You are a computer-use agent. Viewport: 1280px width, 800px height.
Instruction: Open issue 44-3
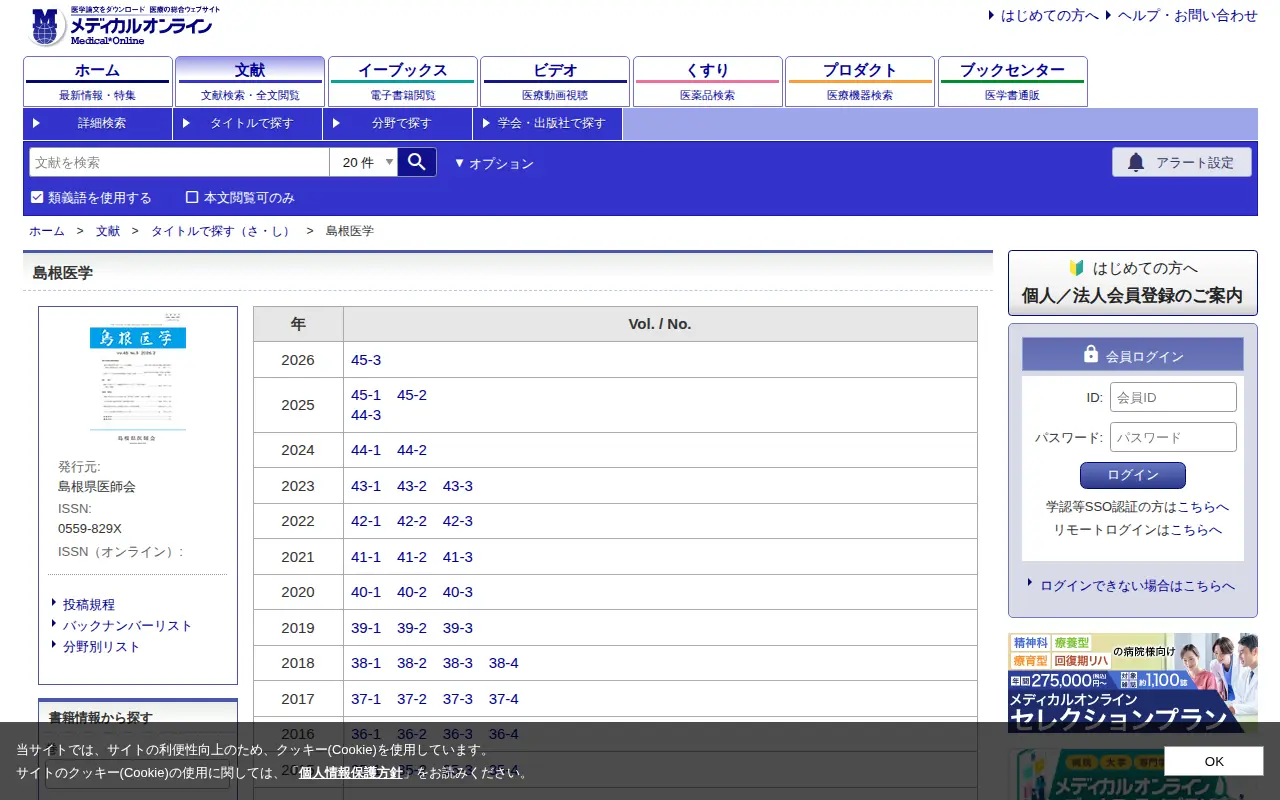coord(366,415)
